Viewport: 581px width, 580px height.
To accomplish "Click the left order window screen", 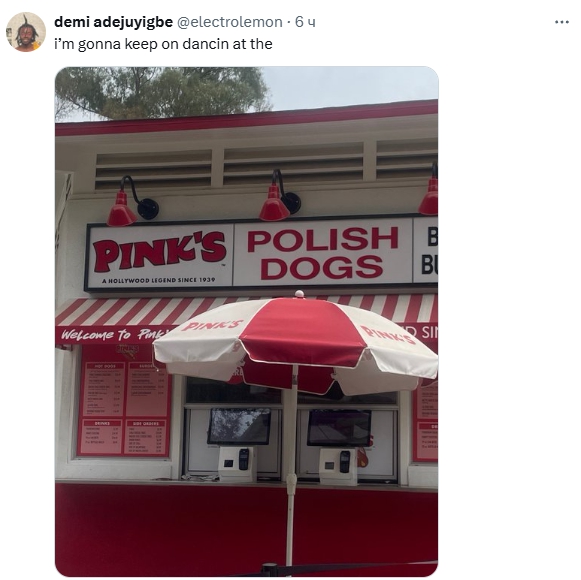I will (x=239, y=427).
